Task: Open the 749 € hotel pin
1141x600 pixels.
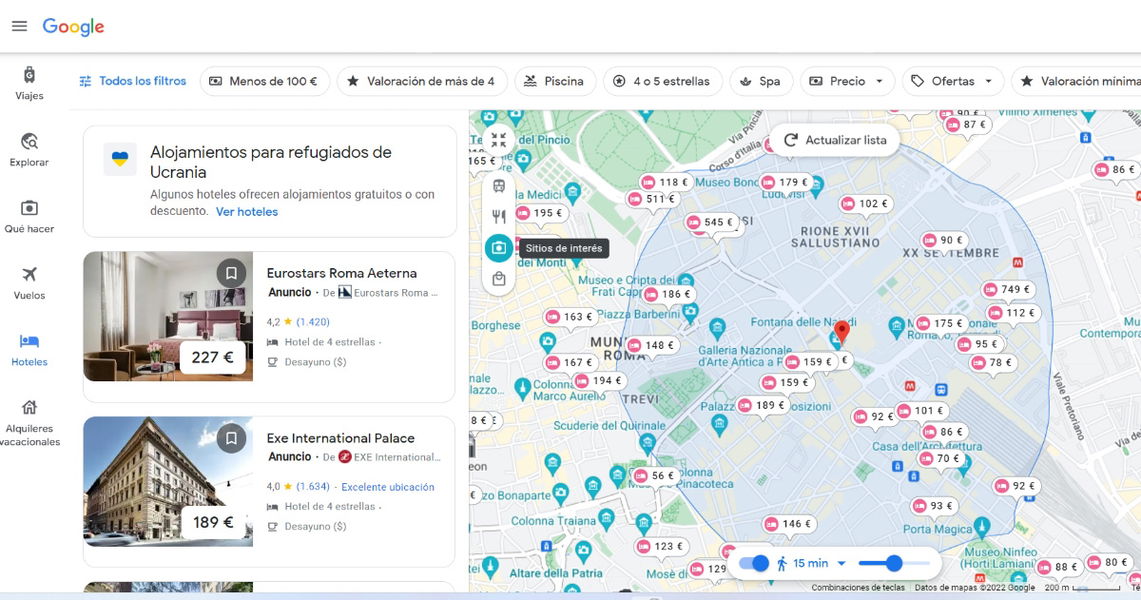Action: coord(1008,289)
